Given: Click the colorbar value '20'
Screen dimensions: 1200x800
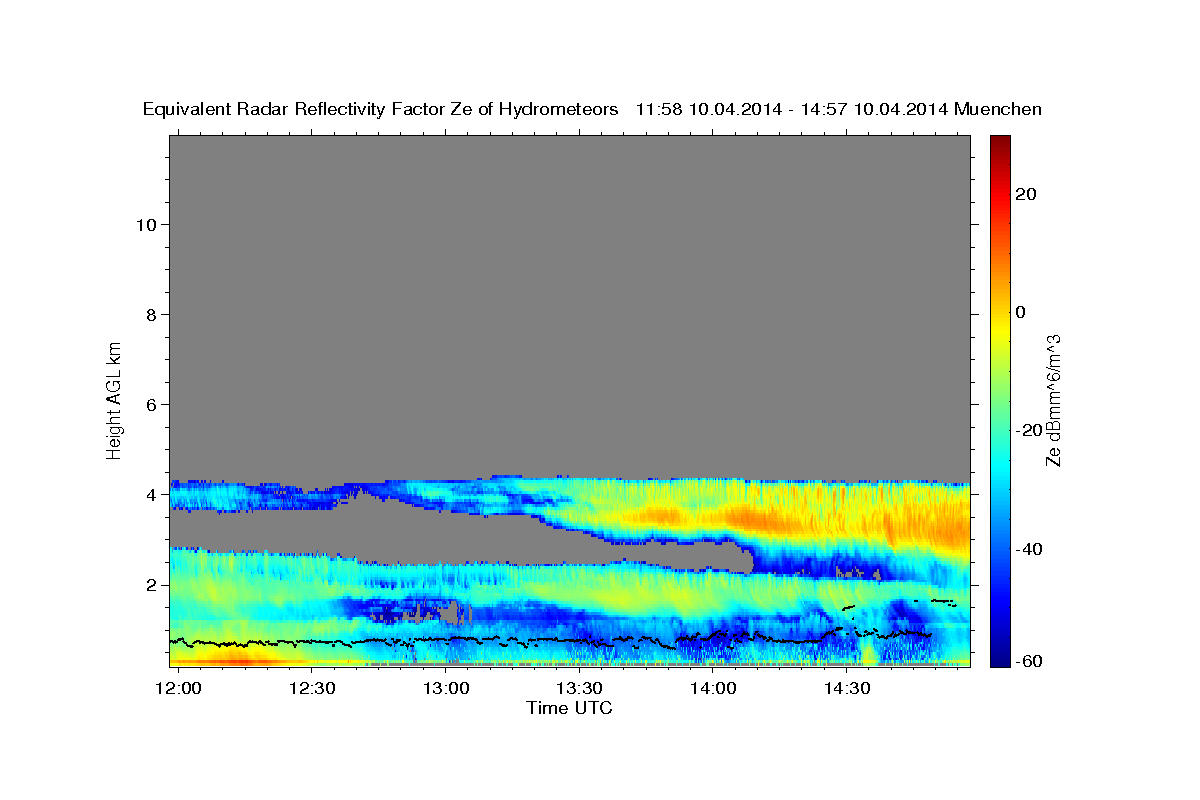Looking at the screenshot, I should pyautogui.click(x=1027, y=194).
